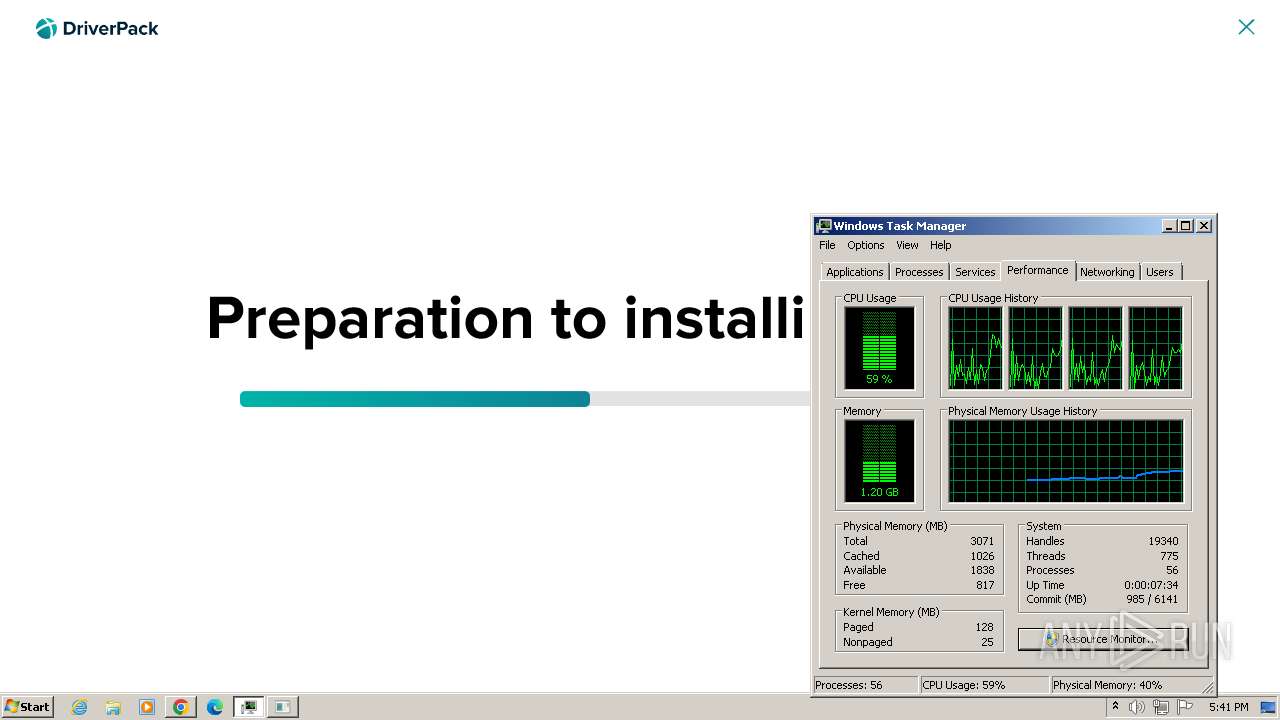This screenshot has height=720, width=1280.
Task: Select the DriverPack taskbar button
Action: click(283, 707)
